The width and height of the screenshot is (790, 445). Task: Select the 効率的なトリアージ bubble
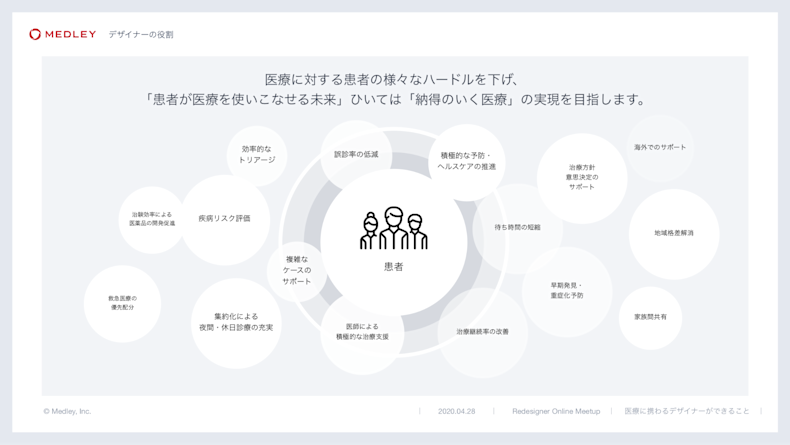coord(257,155)
